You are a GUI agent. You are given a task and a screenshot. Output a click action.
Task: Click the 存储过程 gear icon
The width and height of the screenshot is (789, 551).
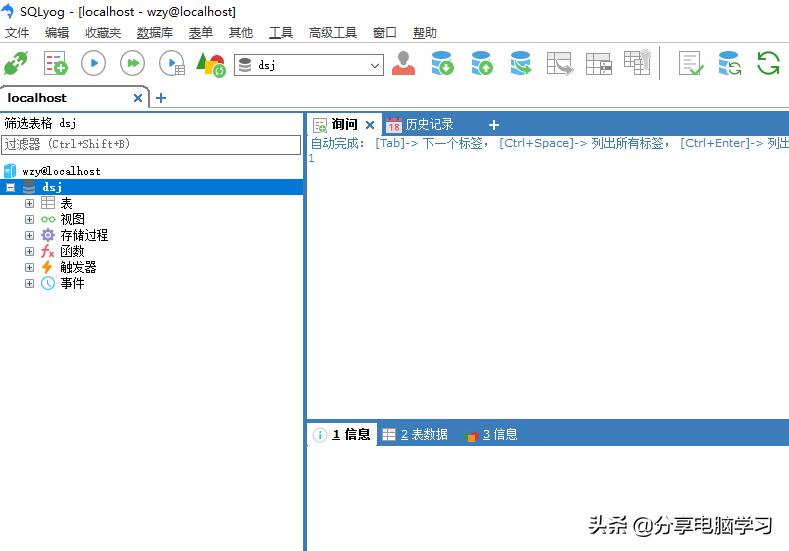click(x=48, y=235)
